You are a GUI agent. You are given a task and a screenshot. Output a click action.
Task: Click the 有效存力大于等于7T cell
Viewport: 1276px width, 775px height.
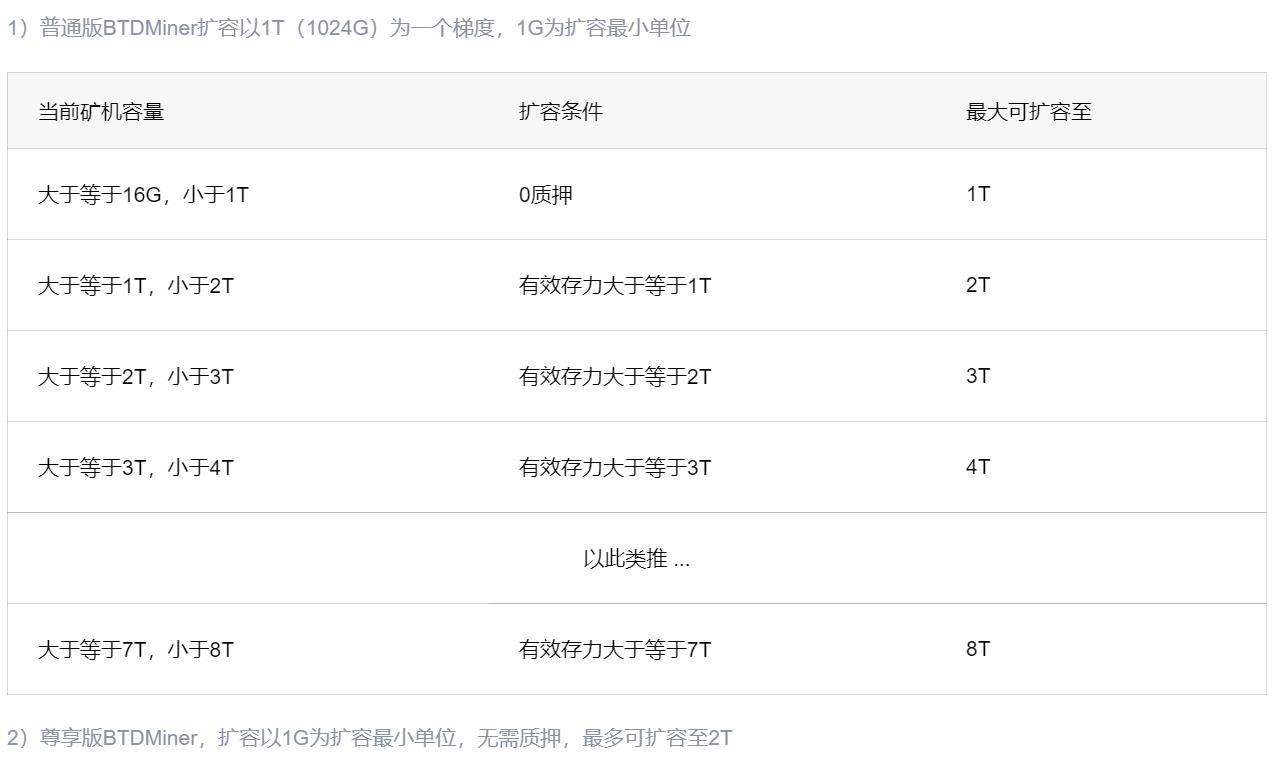coord(615,650)
